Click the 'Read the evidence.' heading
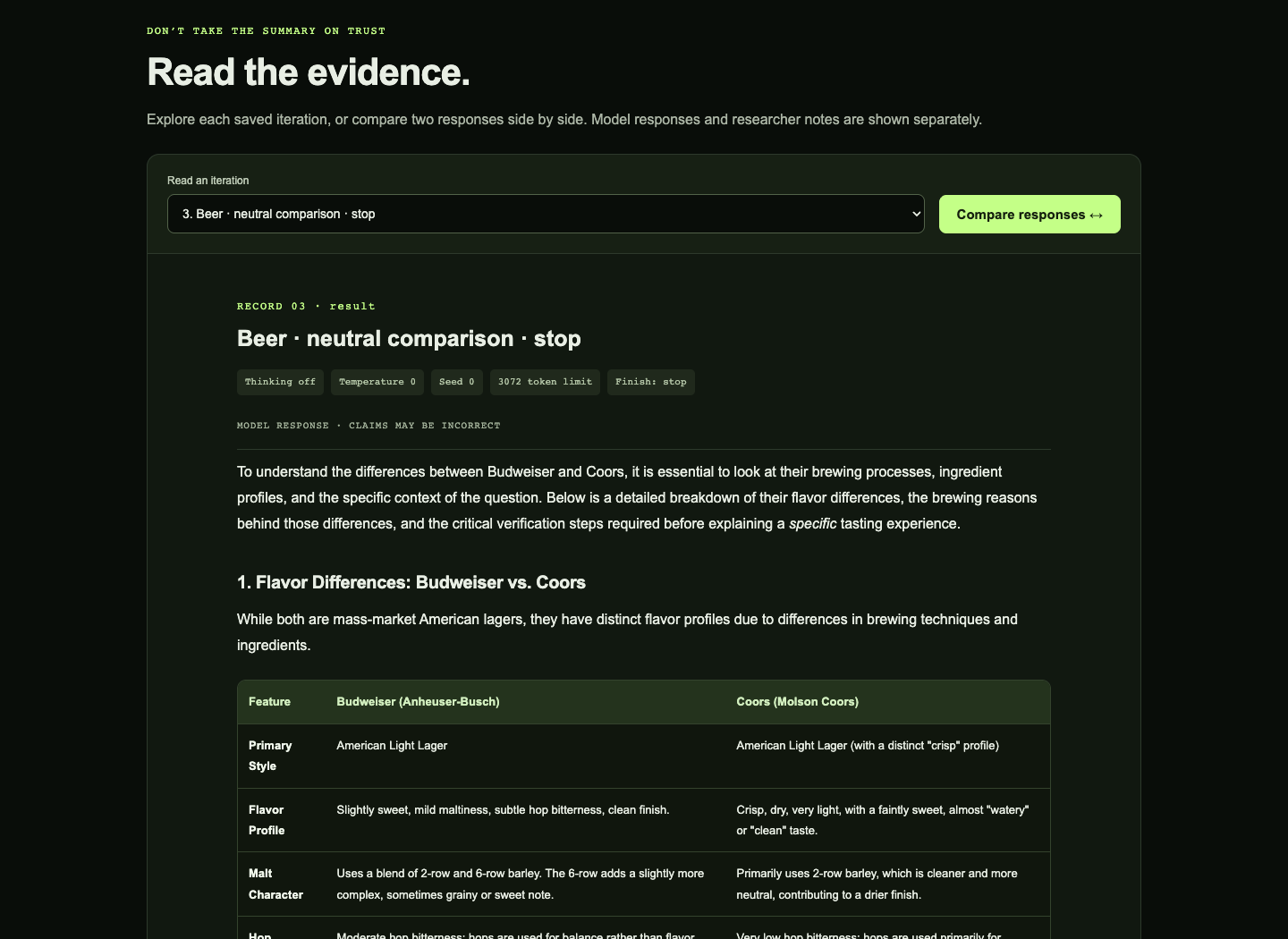This screenshot has width=1288, height=939. tap(309, 72)
